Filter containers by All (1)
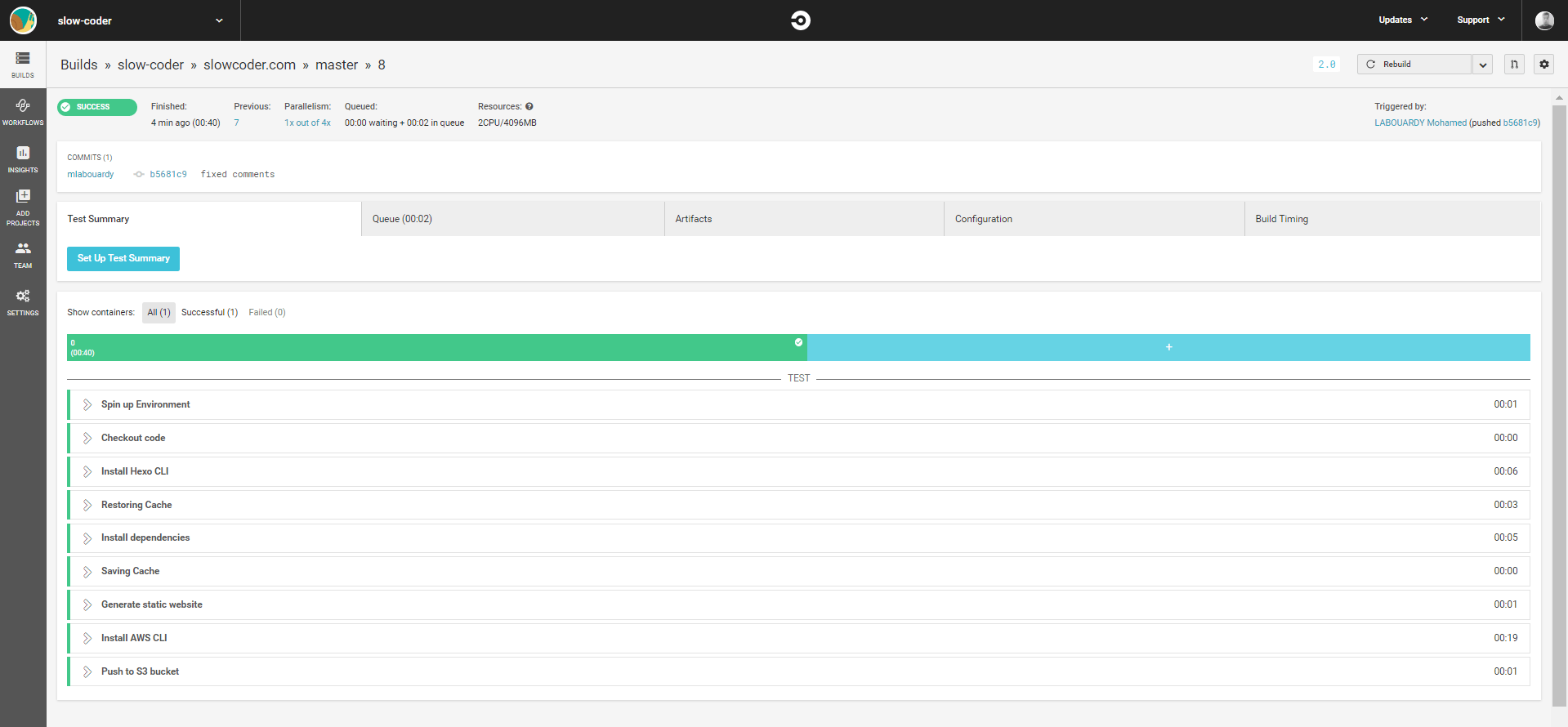 coord(159,313)
